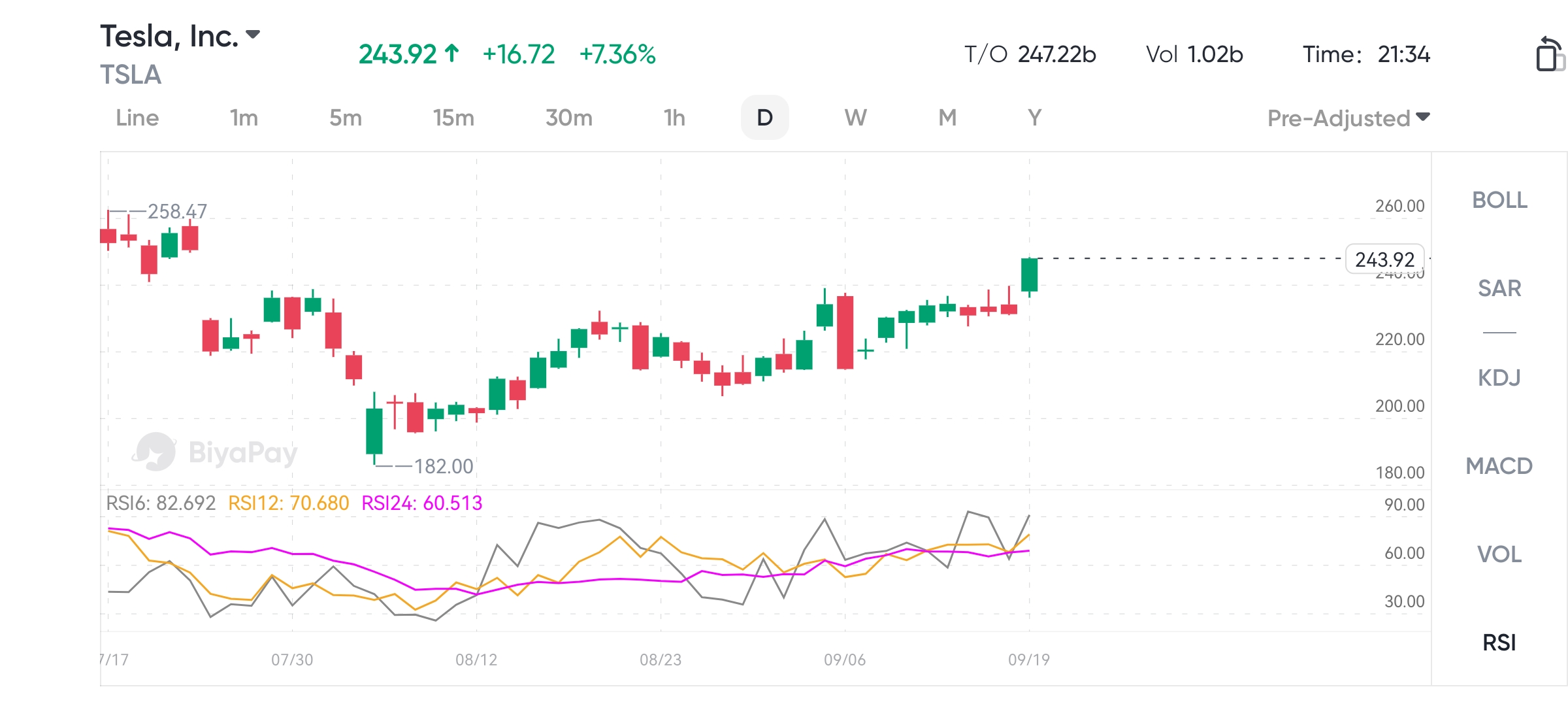
Task: Click the 60.00 RSI axis label
Action: coord(1404,553)
